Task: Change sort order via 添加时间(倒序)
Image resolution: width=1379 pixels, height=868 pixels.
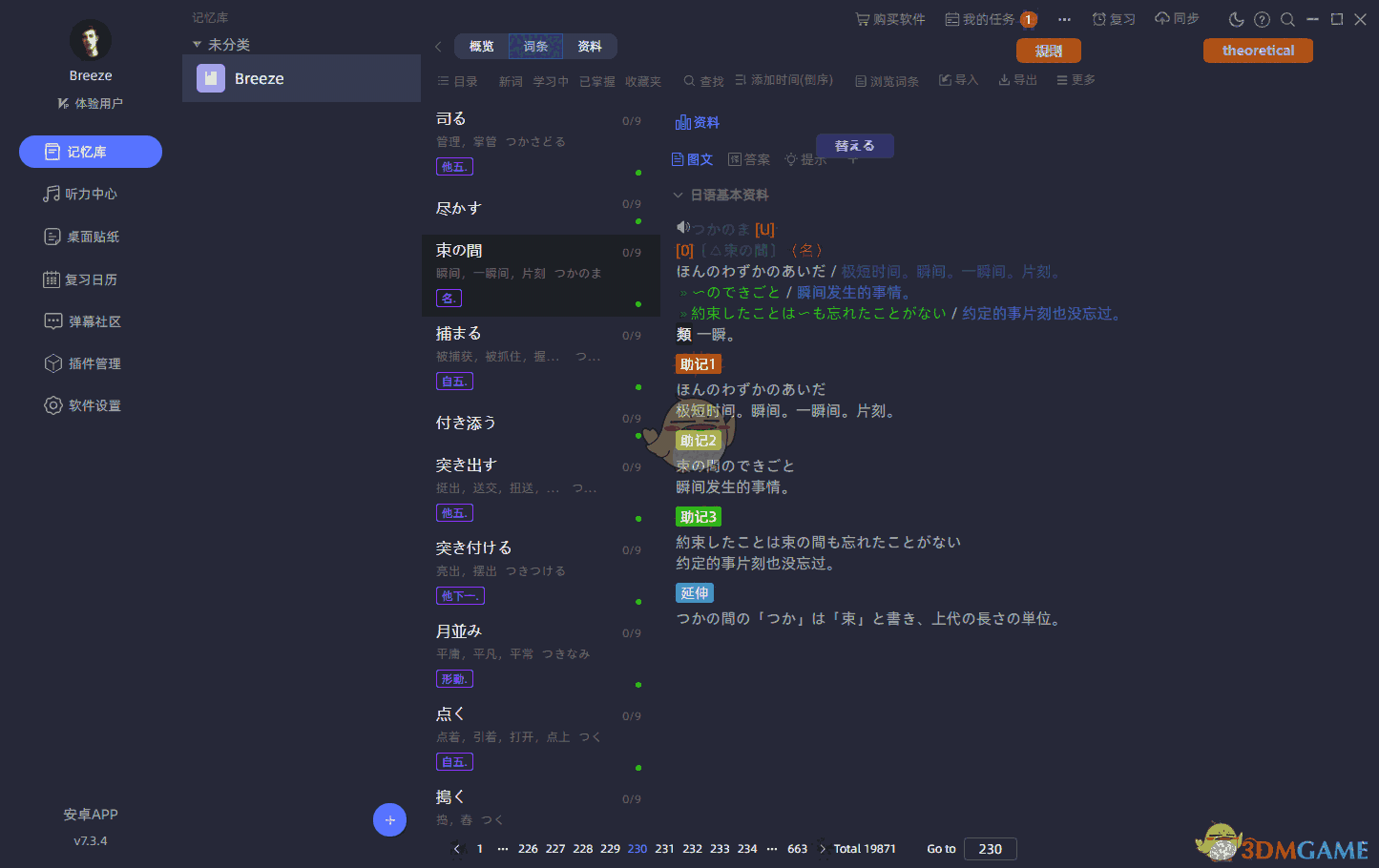Action: (784, 80)
